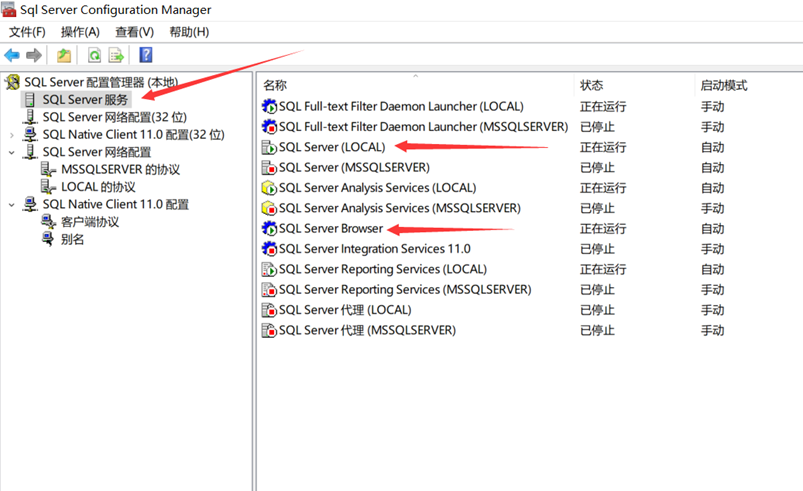
Task: Click icon beside 客户端协议
Action: click(48, 221)
